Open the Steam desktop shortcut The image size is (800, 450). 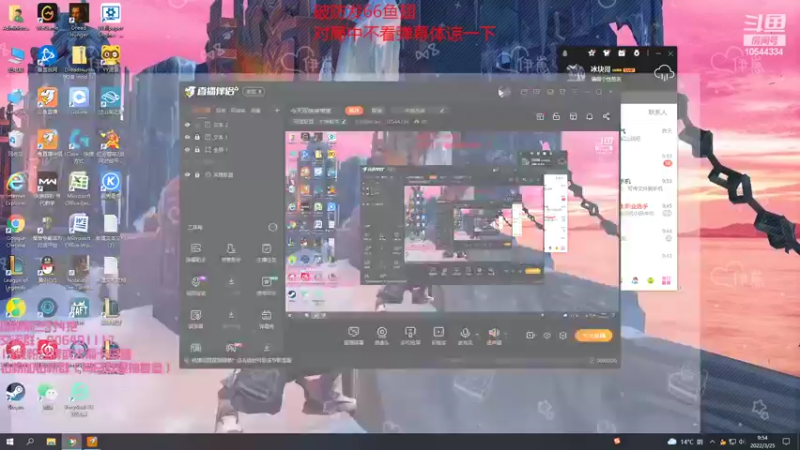16,396
